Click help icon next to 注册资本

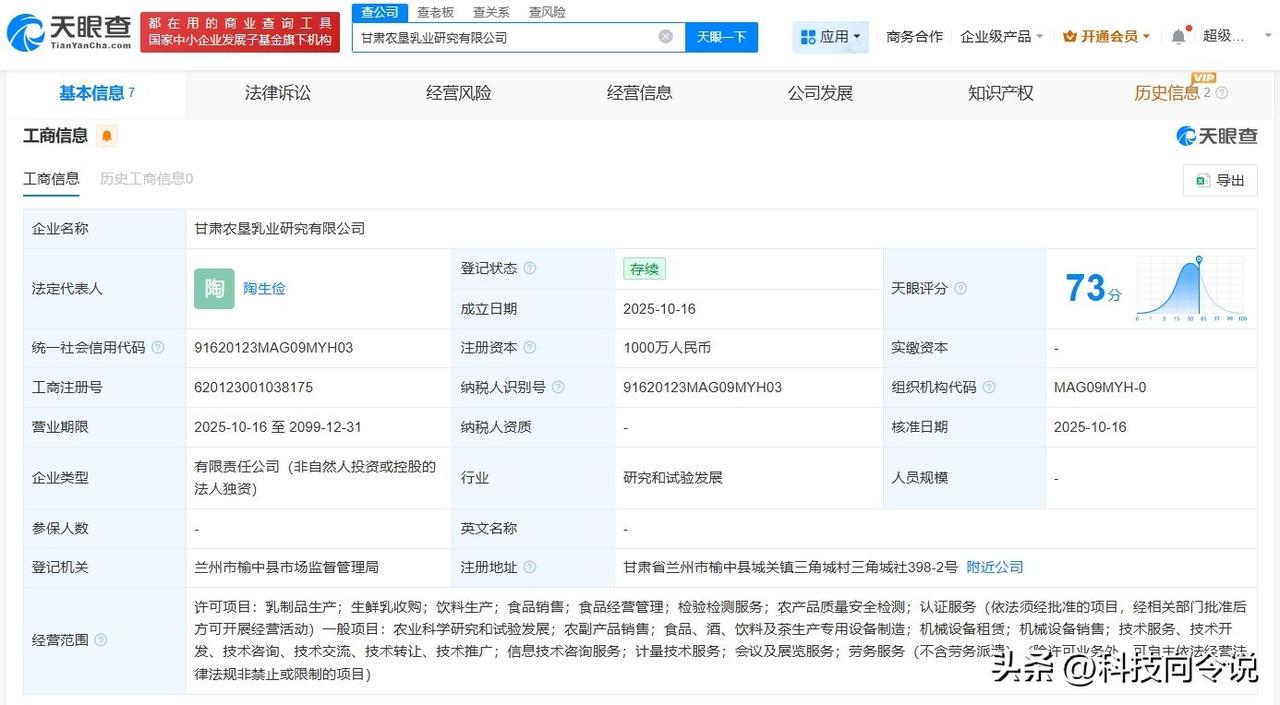click(530, 348)
